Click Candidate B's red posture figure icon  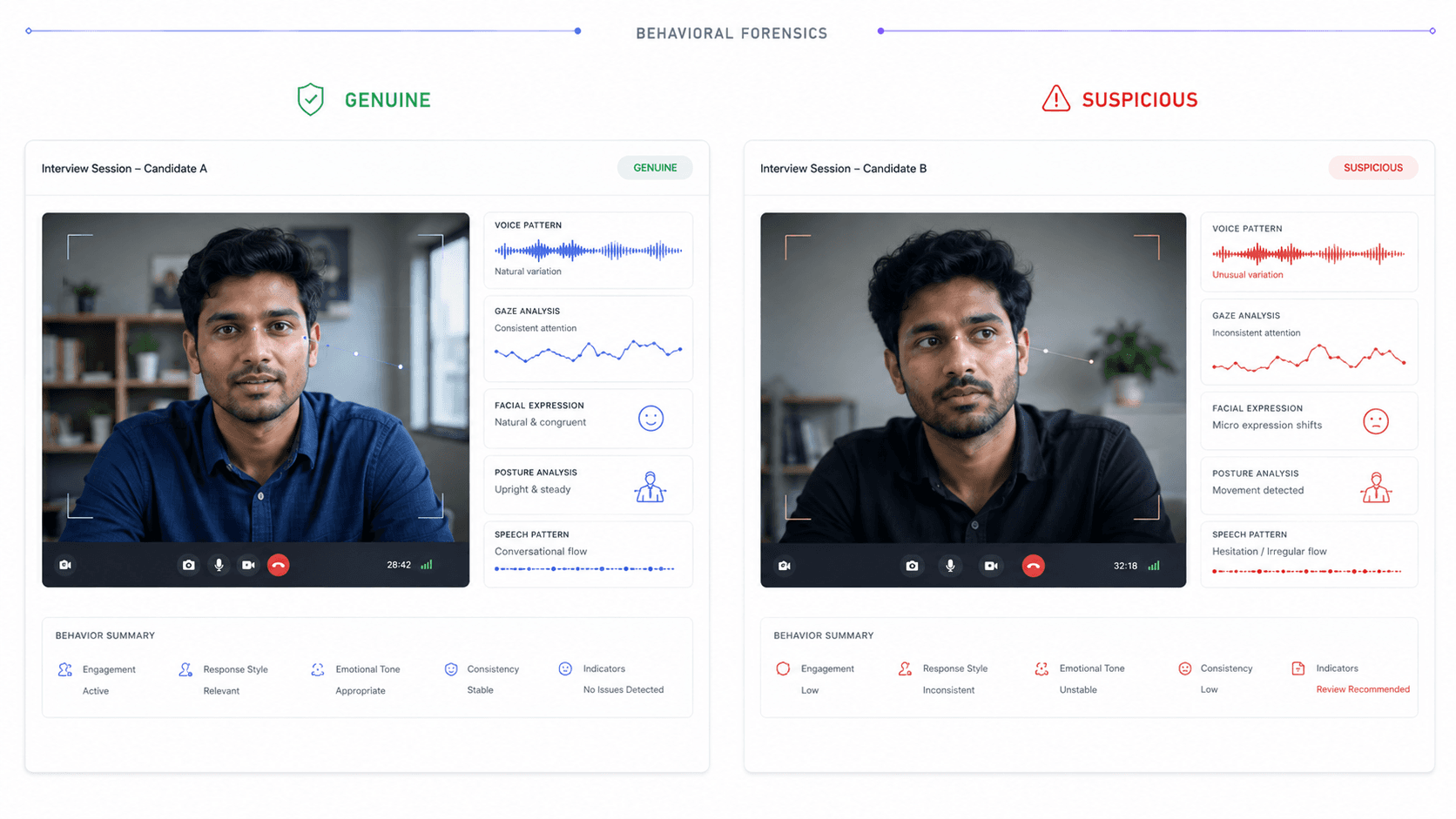(1376, 487)
